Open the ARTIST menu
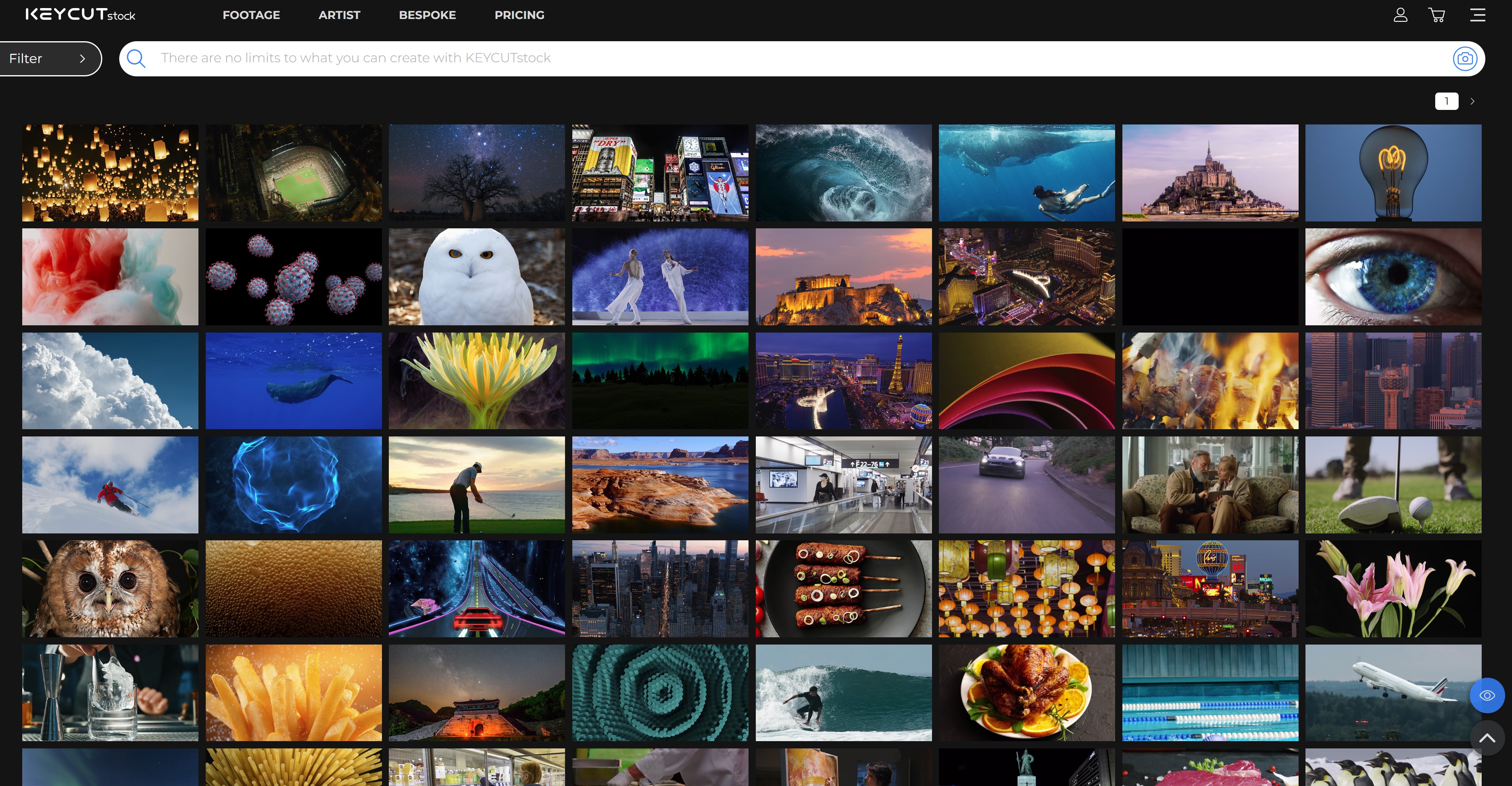This screenshot has height=786, width=1512. [x=339, y=15]
